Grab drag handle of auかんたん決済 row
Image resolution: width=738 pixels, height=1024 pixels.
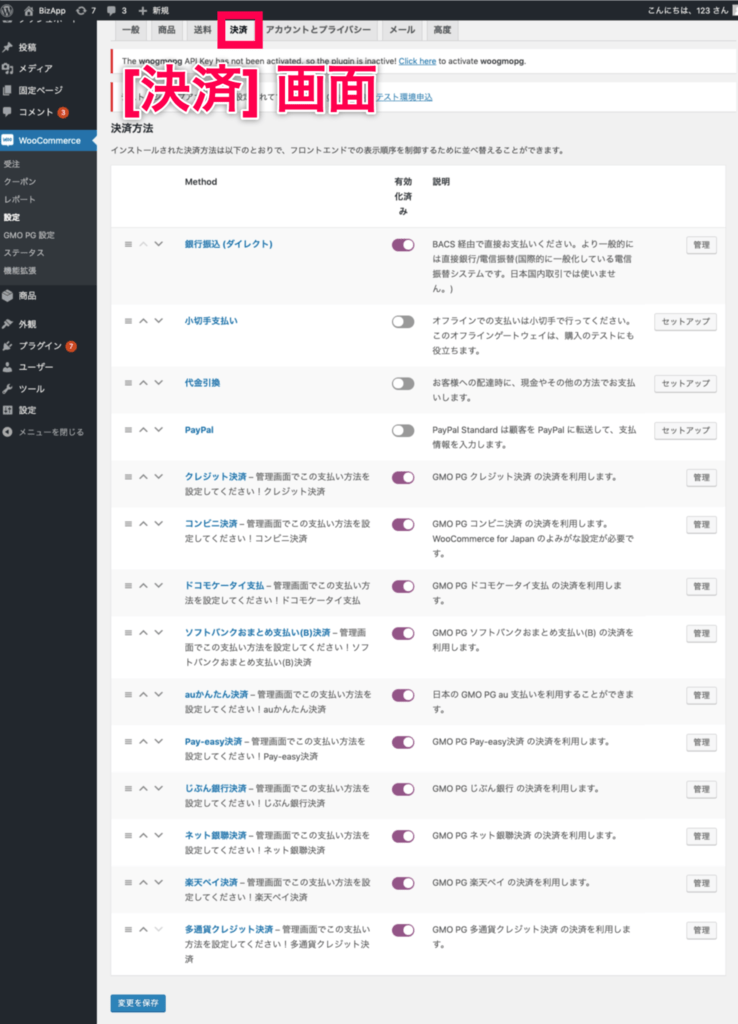tap(129, 694)
